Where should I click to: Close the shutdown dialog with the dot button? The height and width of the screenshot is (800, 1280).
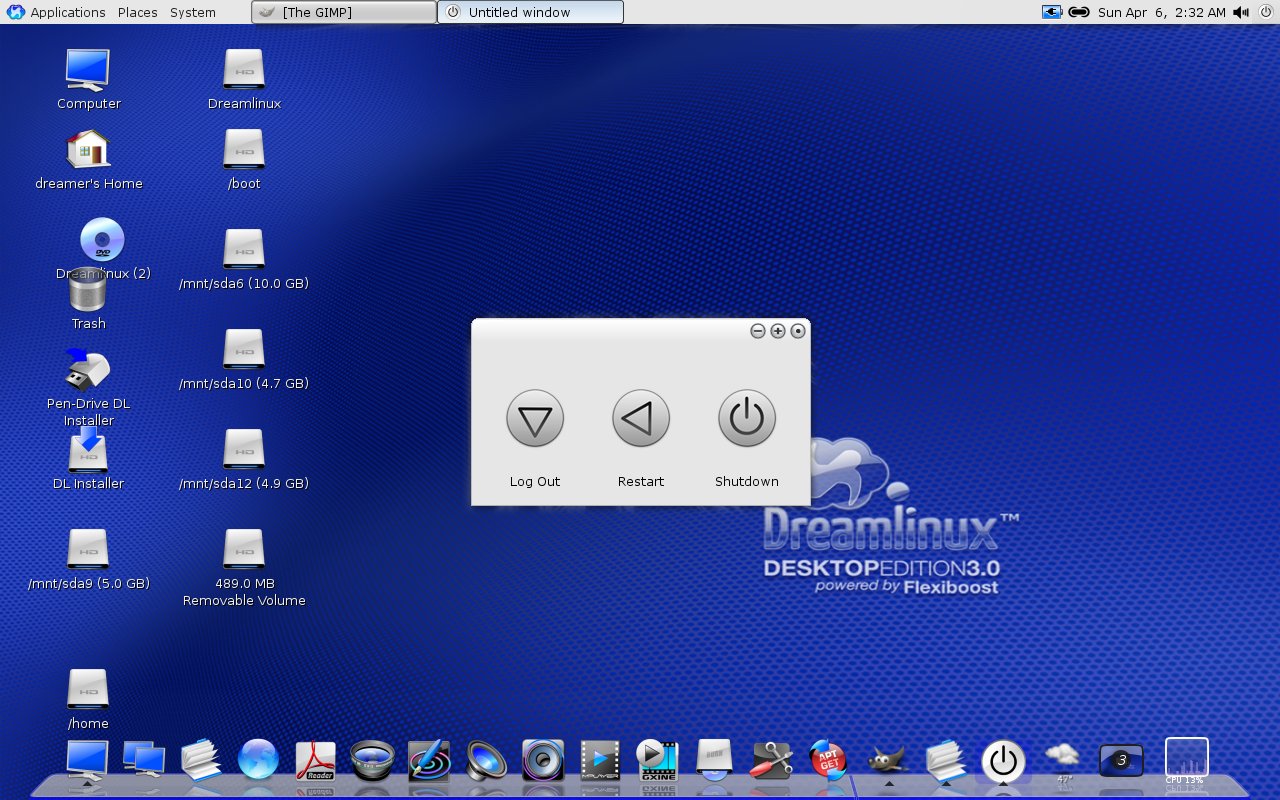coord(798,331)
